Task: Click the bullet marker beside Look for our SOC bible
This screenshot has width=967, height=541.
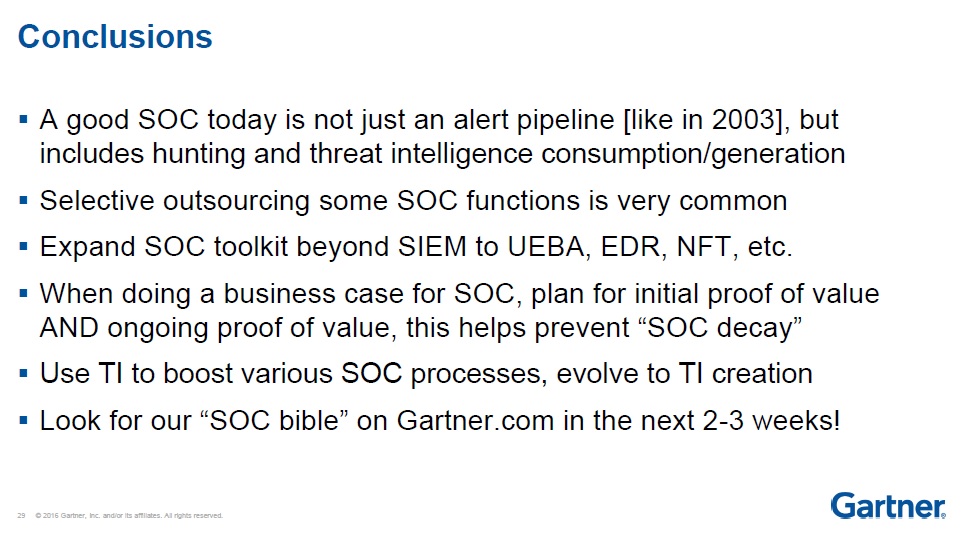Action: [23, 421]
